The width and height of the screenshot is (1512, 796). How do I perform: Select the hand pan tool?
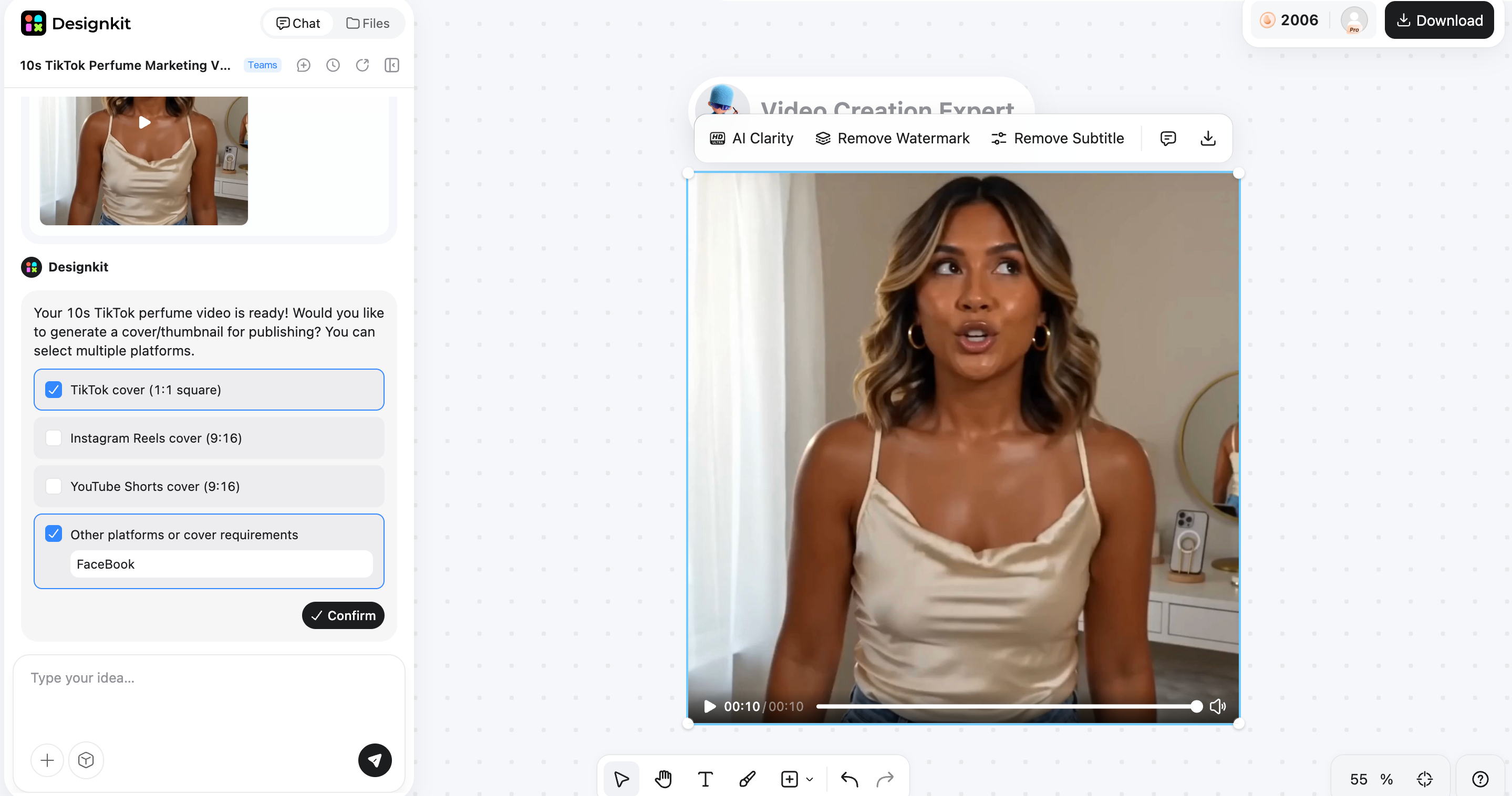click(663, 779)
